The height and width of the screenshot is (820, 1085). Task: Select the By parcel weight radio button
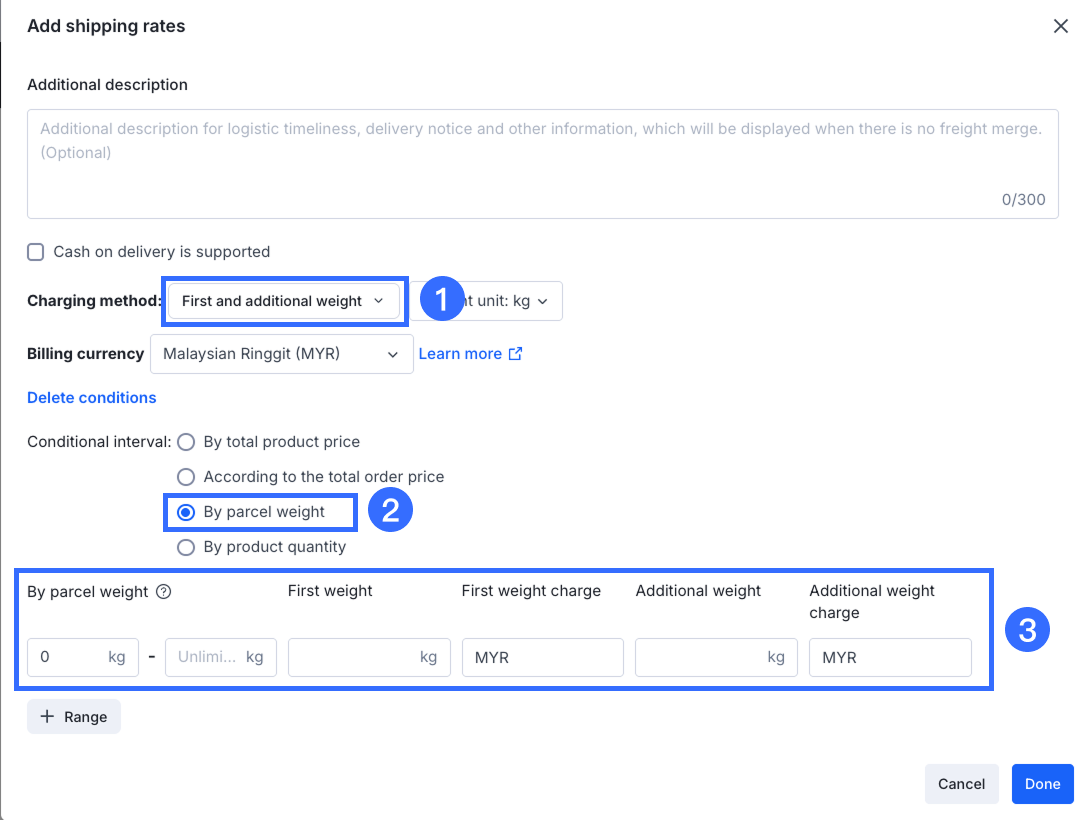tap(186, 512)
